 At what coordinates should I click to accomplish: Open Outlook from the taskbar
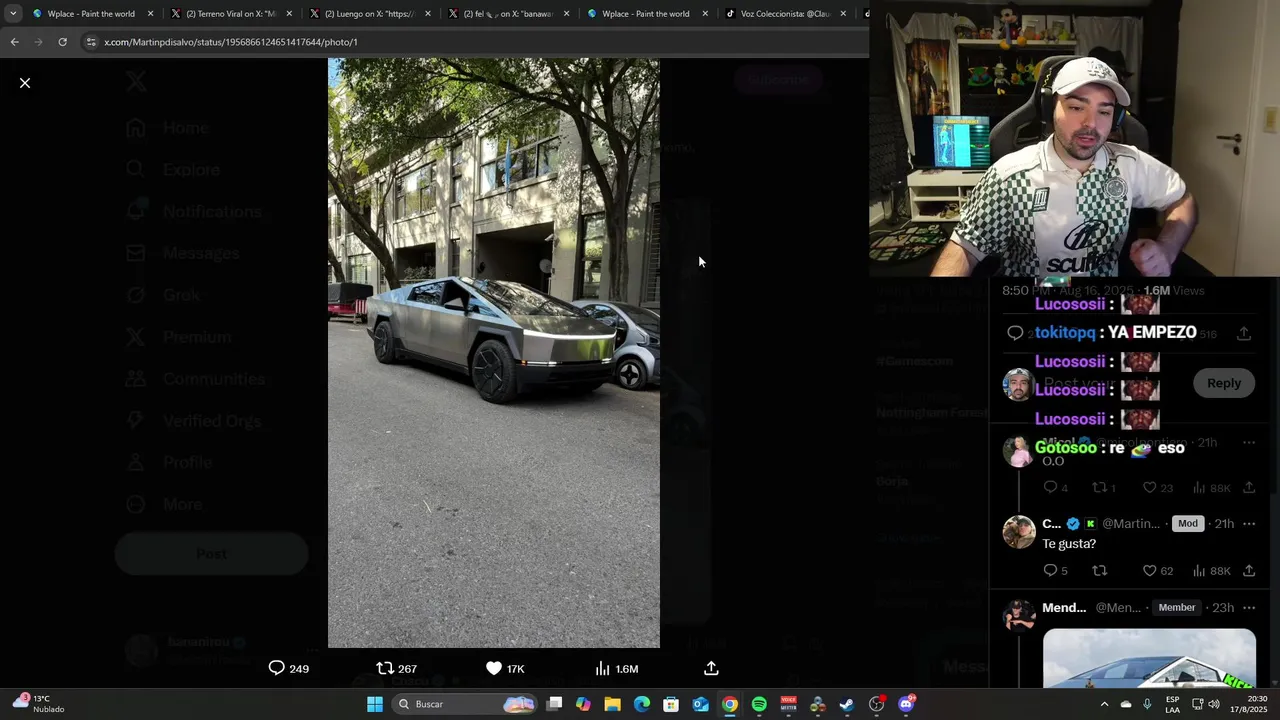700,704
